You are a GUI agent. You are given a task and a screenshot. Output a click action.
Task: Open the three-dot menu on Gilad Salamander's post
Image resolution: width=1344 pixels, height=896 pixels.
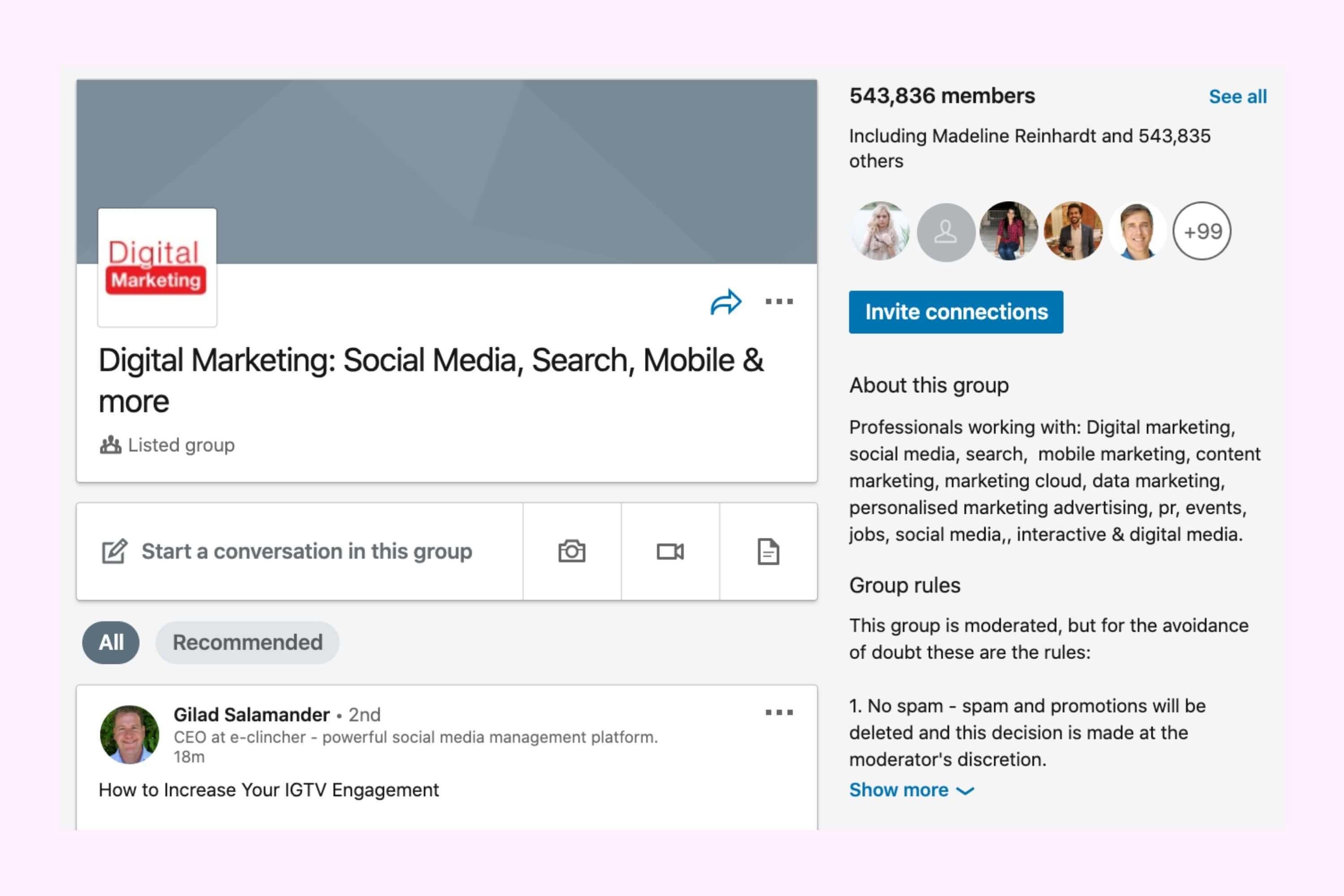779,712
